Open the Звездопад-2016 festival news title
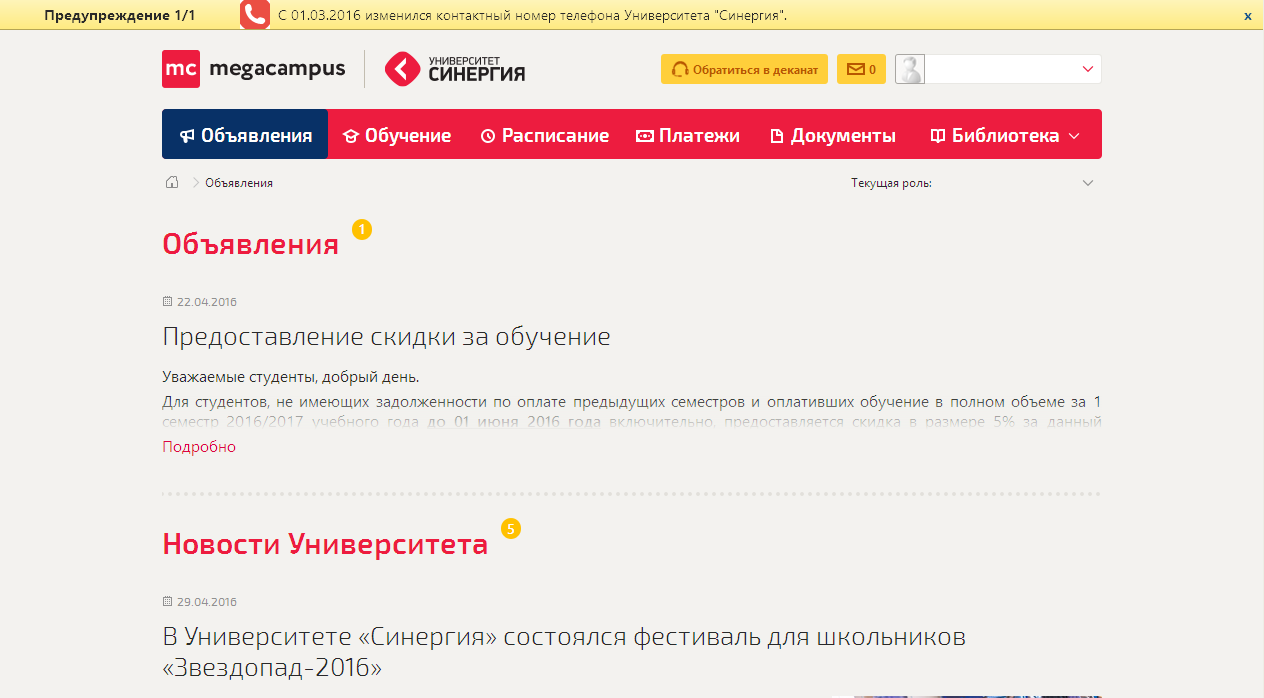Image resolution: width=1264 pixels, height=698 pixels. coord(564,652)
